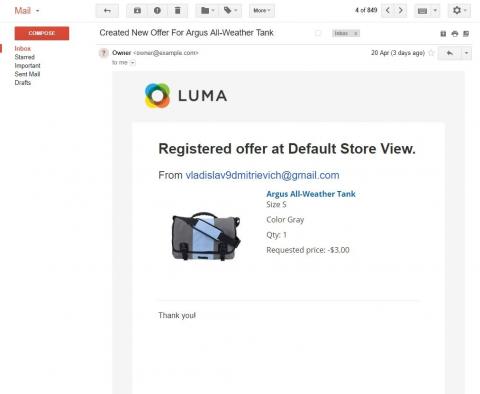Open the Move to folder dropdown

click(x=207, y=11)
